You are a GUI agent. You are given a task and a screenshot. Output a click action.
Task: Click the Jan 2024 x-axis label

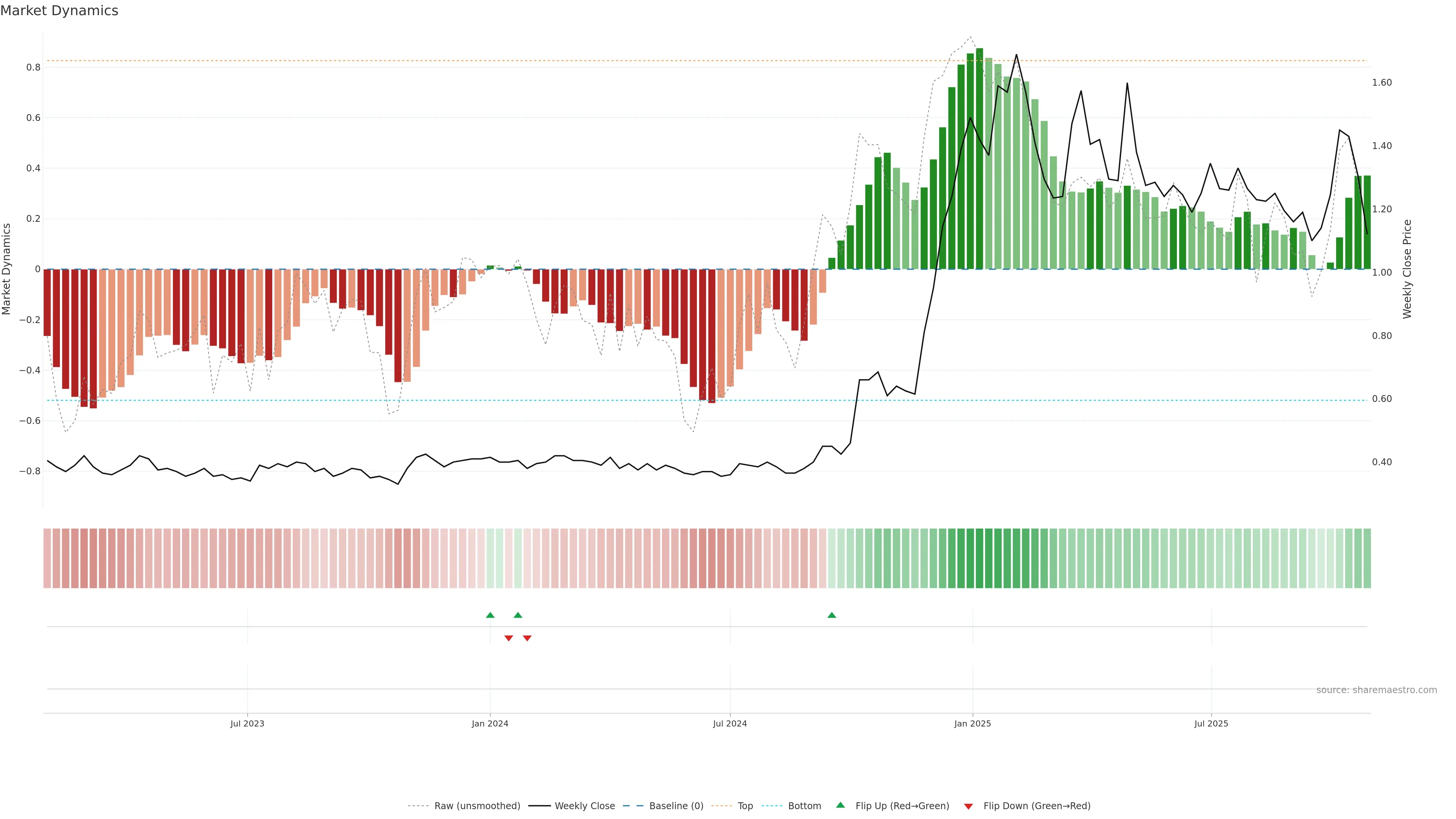490,723
